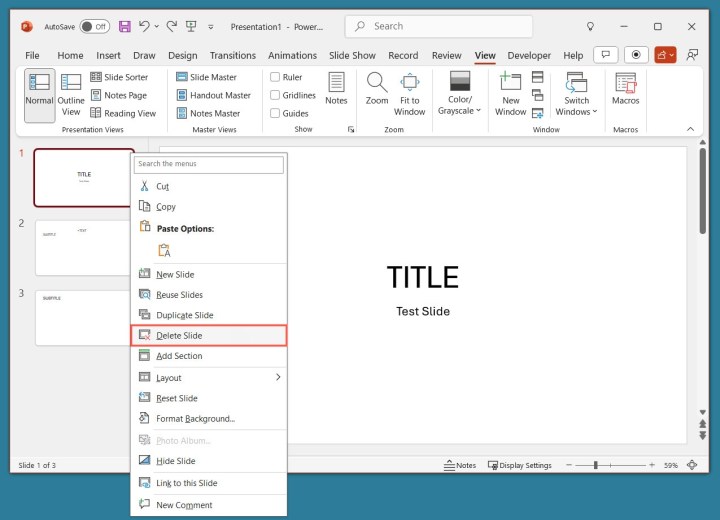Expand the Layout submenu
Screen dimensions: 720x520
[x=209, y=378]
